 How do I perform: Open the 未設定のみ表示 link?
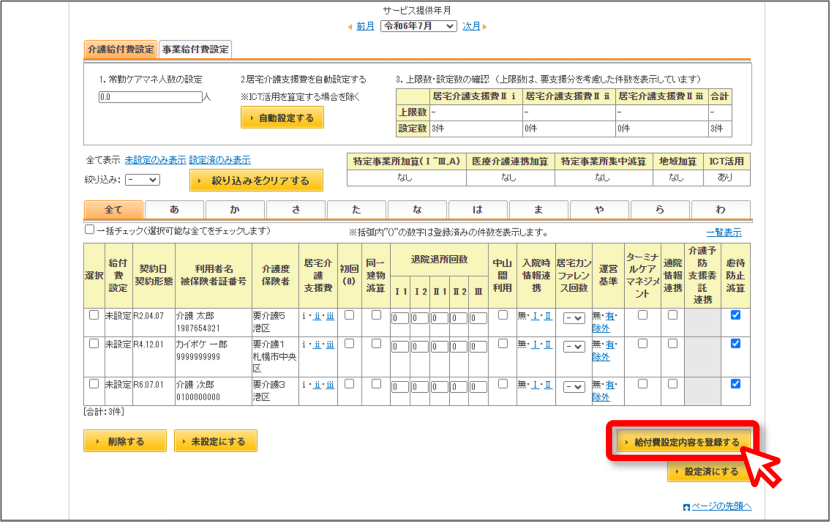click(155, 160)
